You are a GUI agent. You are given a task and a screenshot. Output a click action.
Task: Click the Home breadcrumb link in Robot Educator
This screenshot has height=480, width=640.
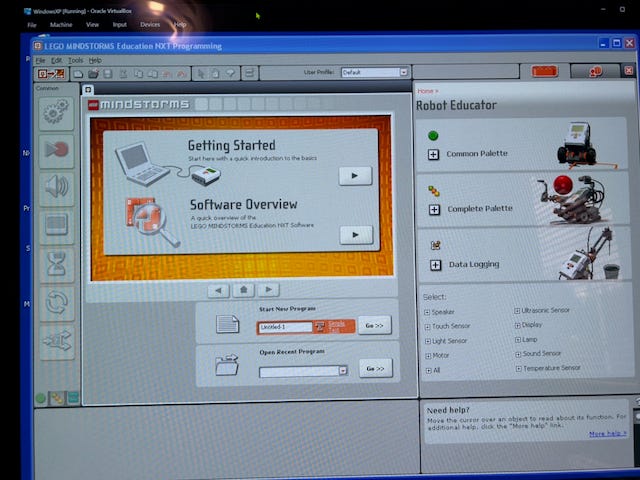click(425, 91)
